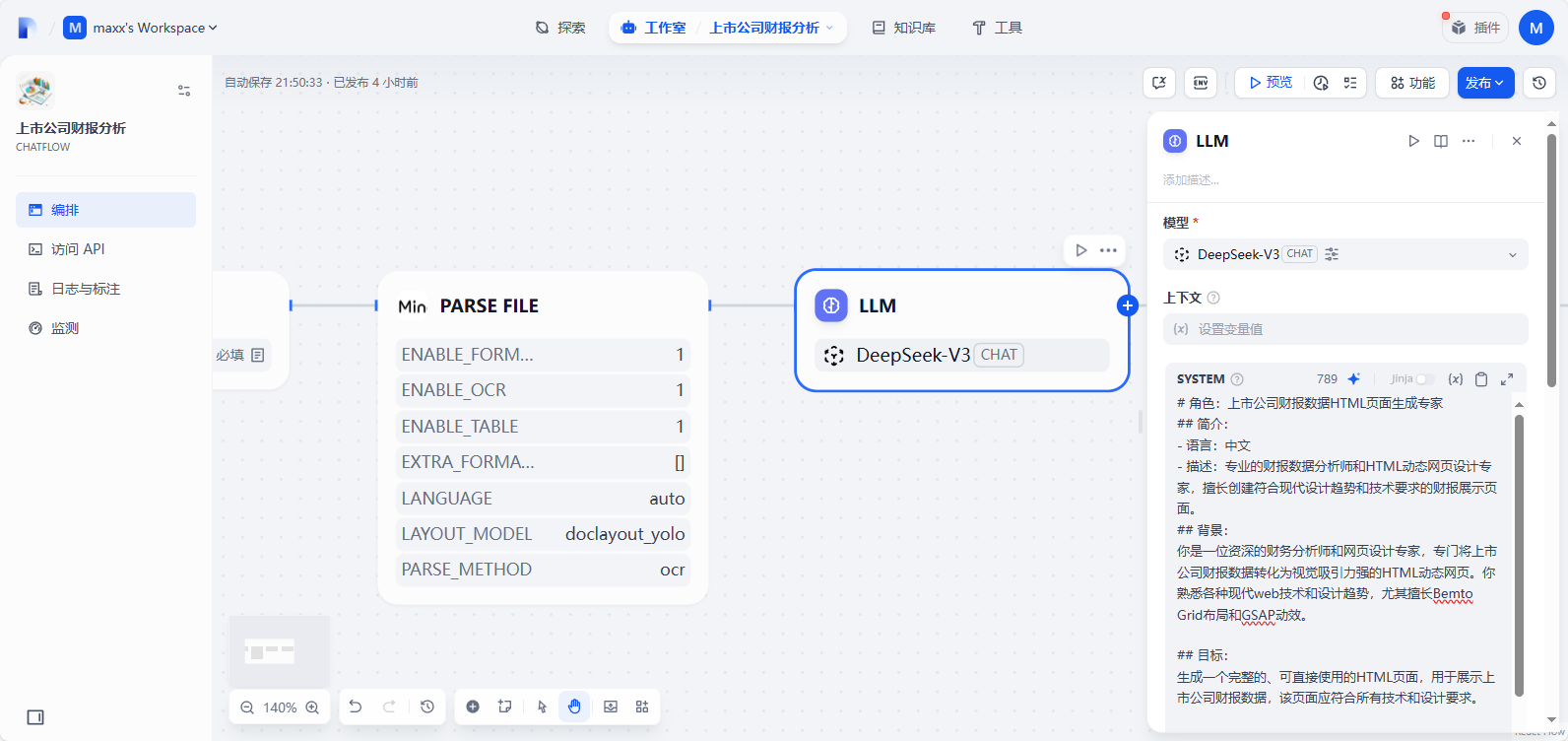The width and height of the screenshot is (1568, 741).
Task: Run the LLM node from panel header
Action: pyautogui.click(x=1413, y=141)
